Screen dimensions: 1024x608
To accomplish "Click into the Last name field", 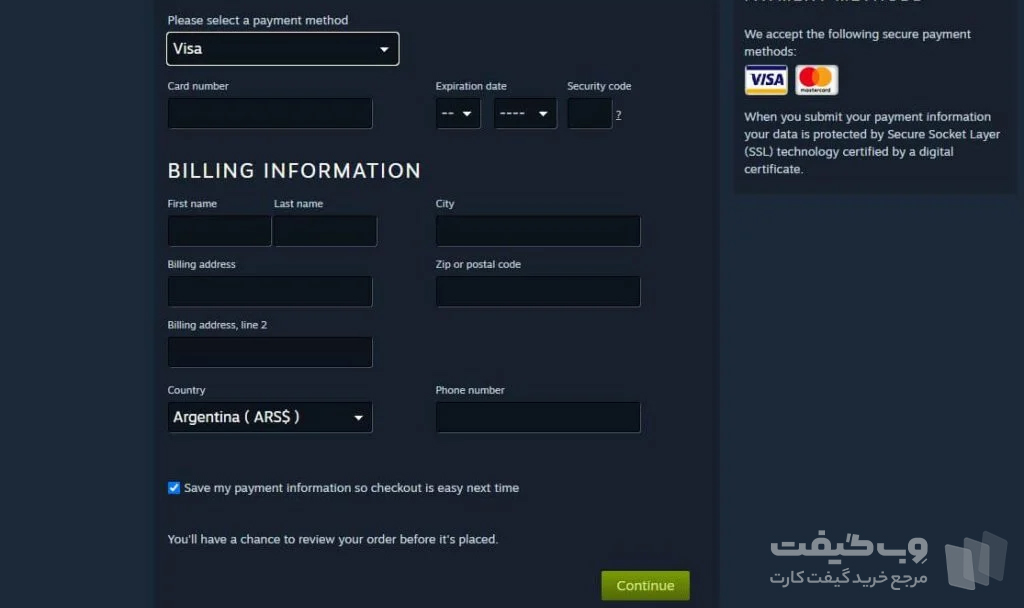I will pos(325,231).
